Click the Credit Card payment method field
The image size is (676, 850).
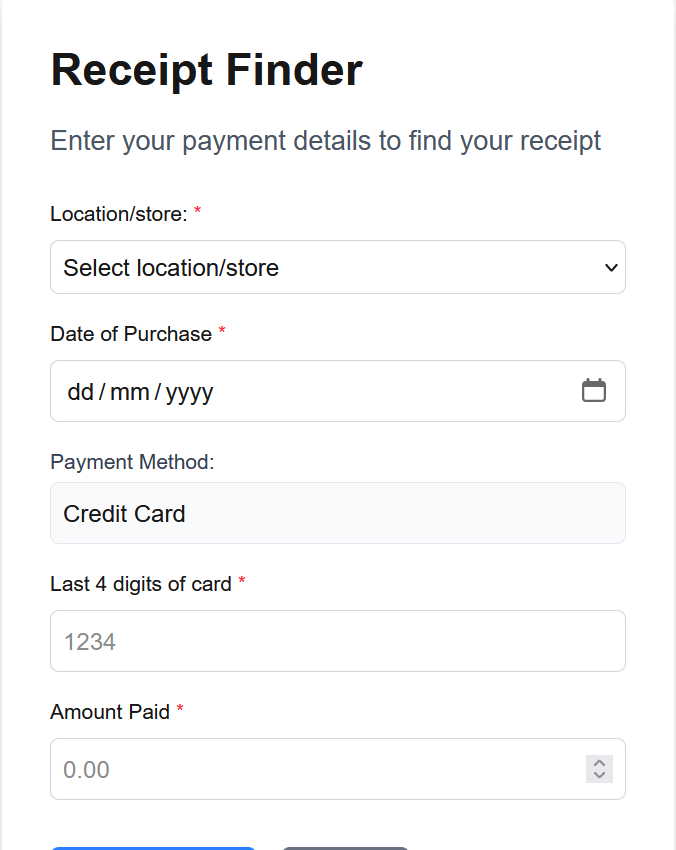pos(337,514)
